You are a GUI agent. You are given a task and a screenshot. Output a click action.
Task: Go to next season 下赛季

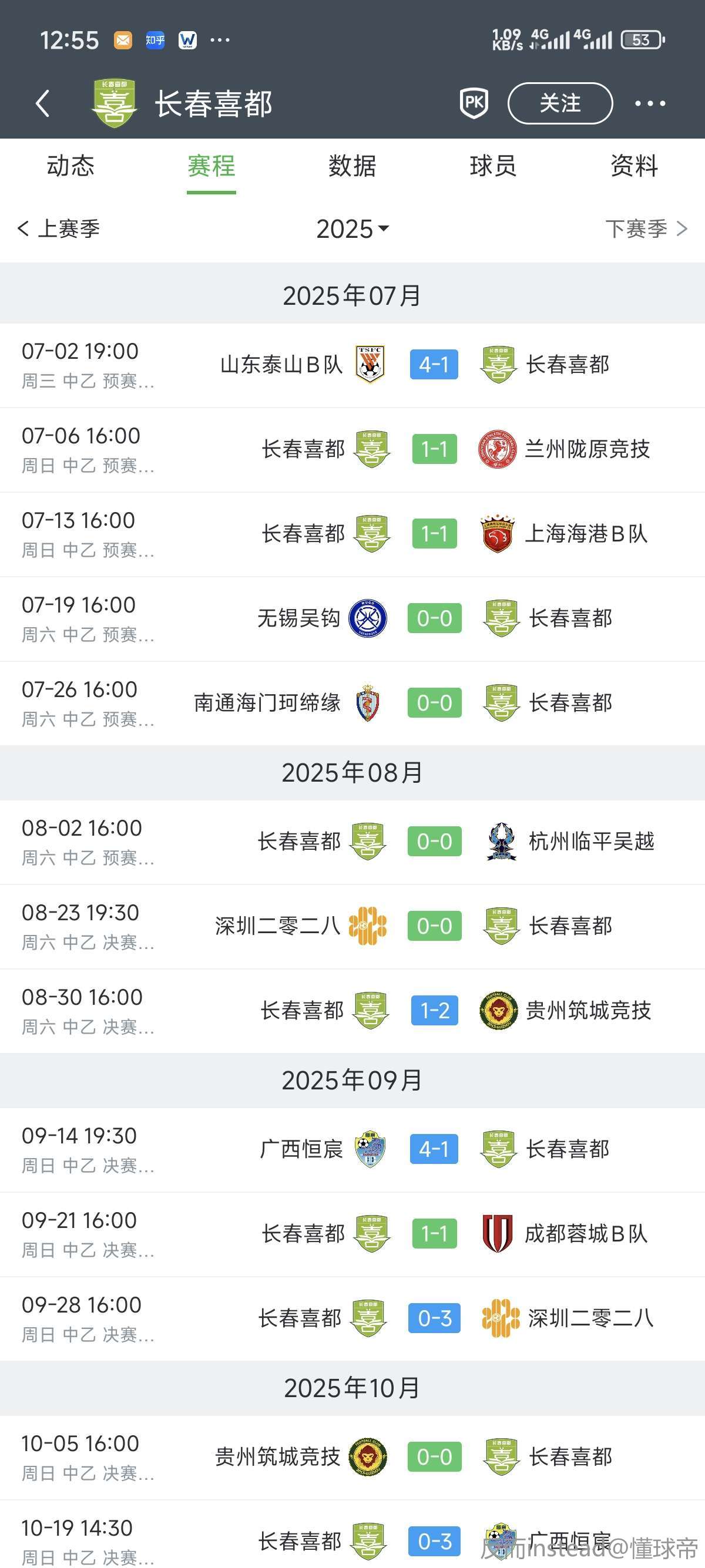pyautogui.click(x=646, y=229)
